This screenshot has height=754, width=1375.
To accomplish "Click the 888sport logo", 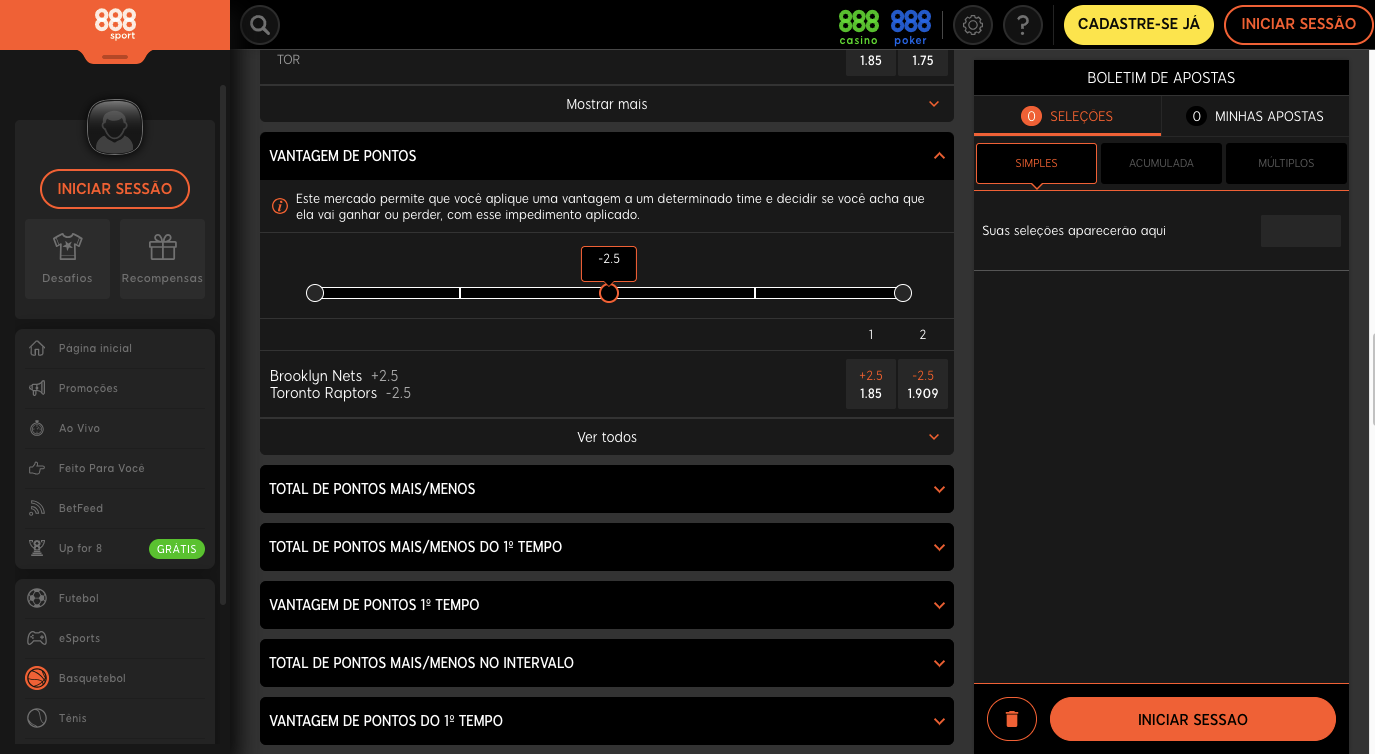I will point(115,24).
